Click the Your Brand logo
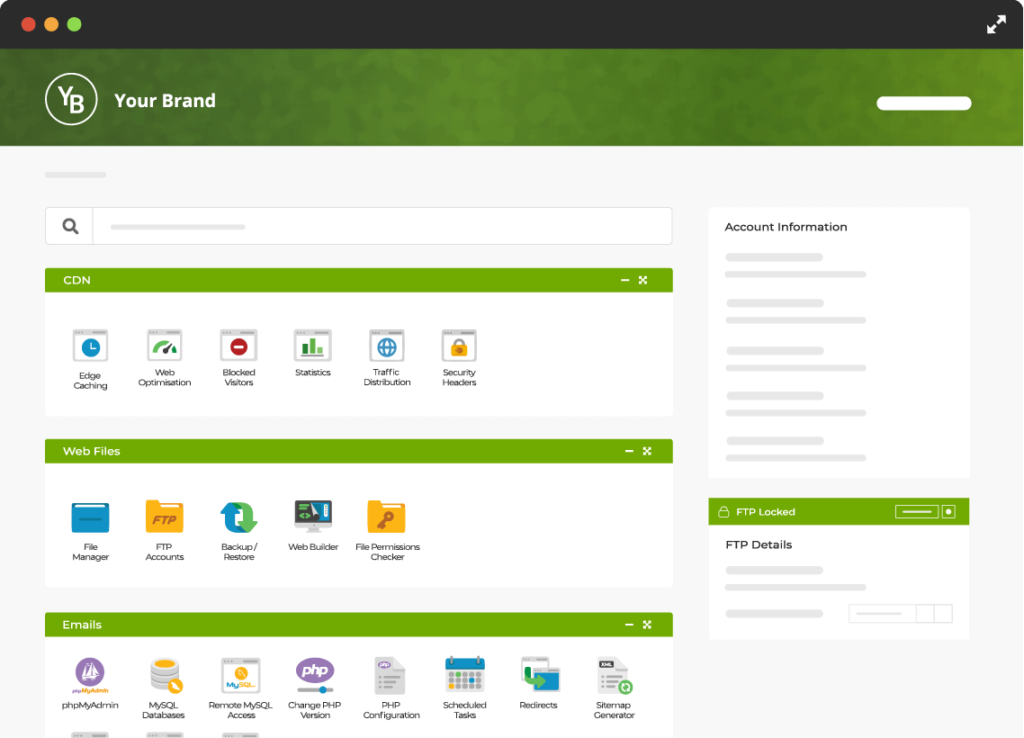This screenshot has height=738, width=1024. point(71,100)
